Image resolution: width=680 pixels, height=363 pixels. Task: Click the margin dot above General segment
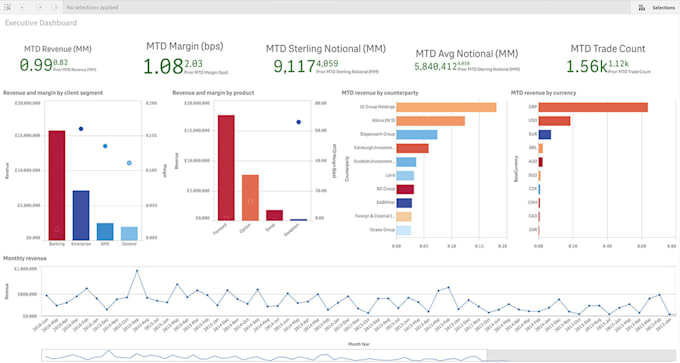coord(129,163)
